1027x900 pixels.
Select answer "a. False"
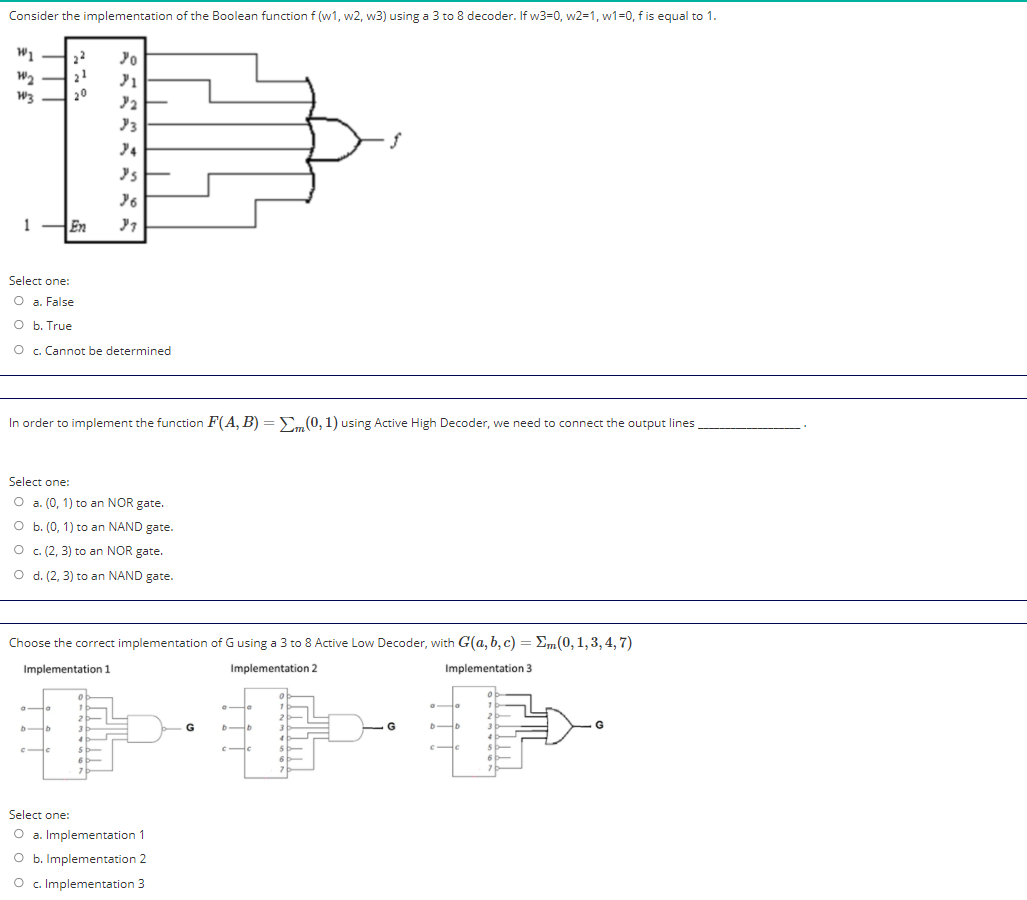click(x=17, y=301)
